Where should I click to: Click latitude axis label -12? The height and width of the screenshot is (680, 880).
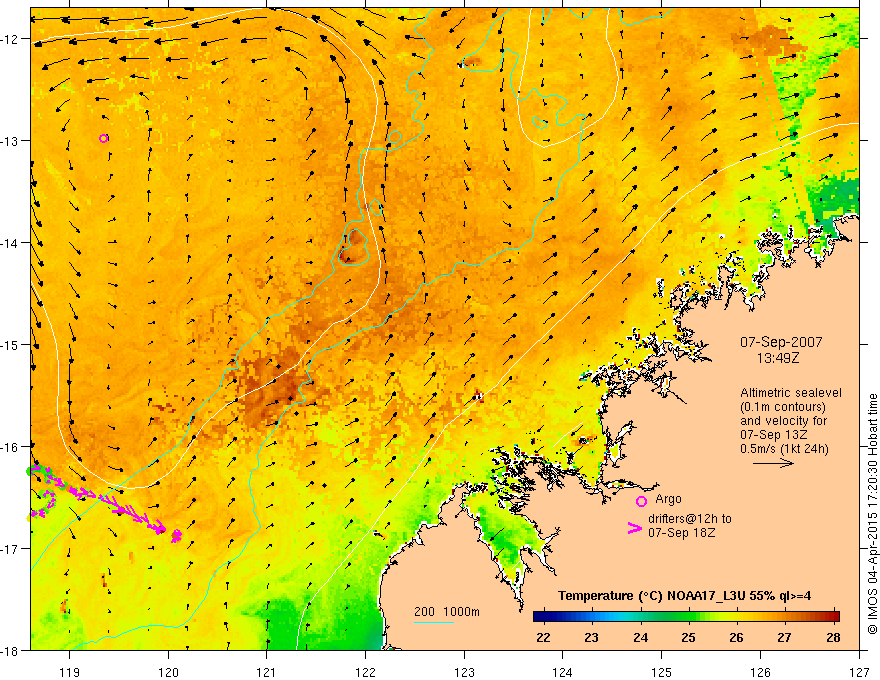(x=11, y=39)
